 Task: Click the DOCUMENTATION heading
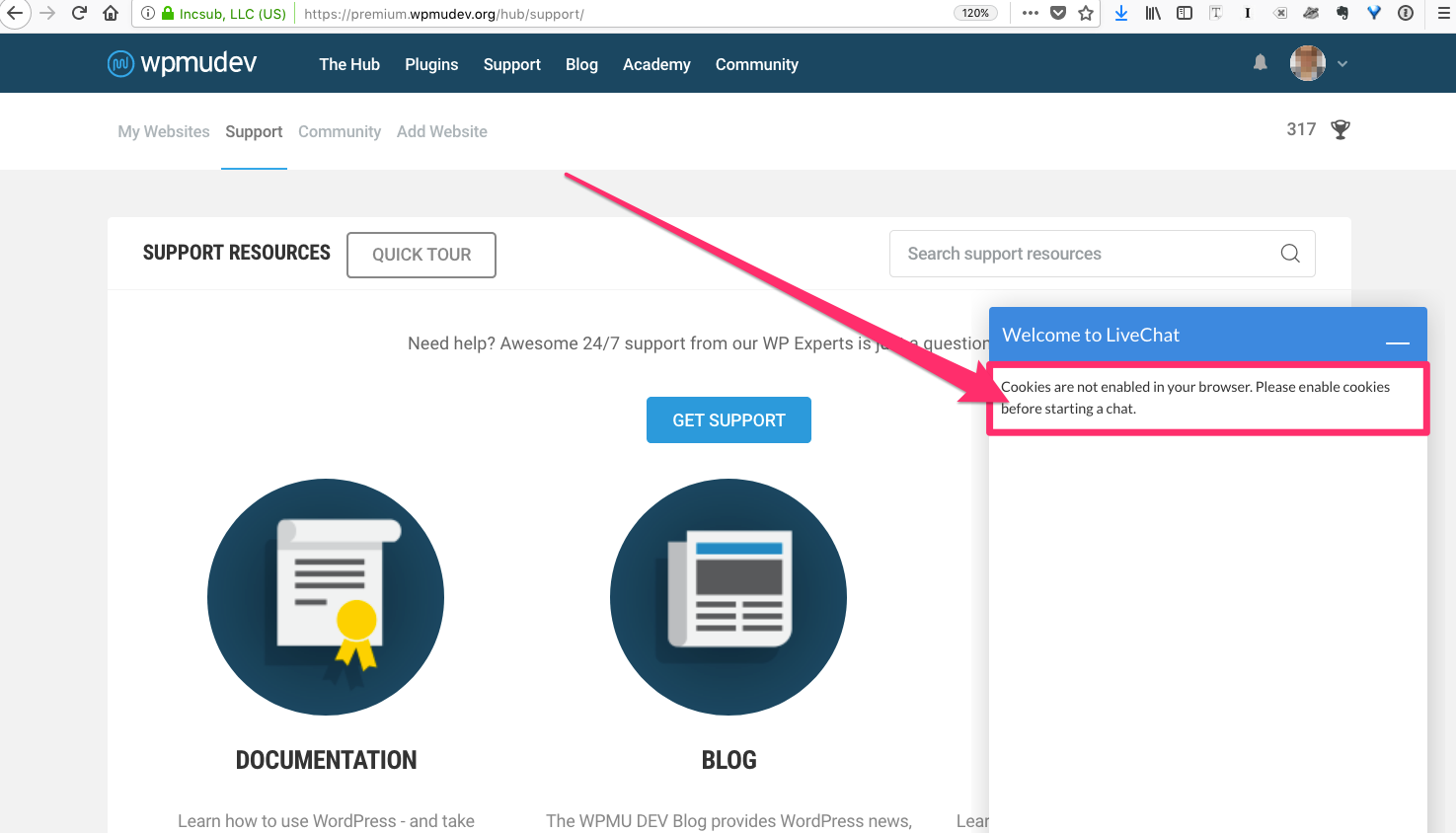(326, 760)
